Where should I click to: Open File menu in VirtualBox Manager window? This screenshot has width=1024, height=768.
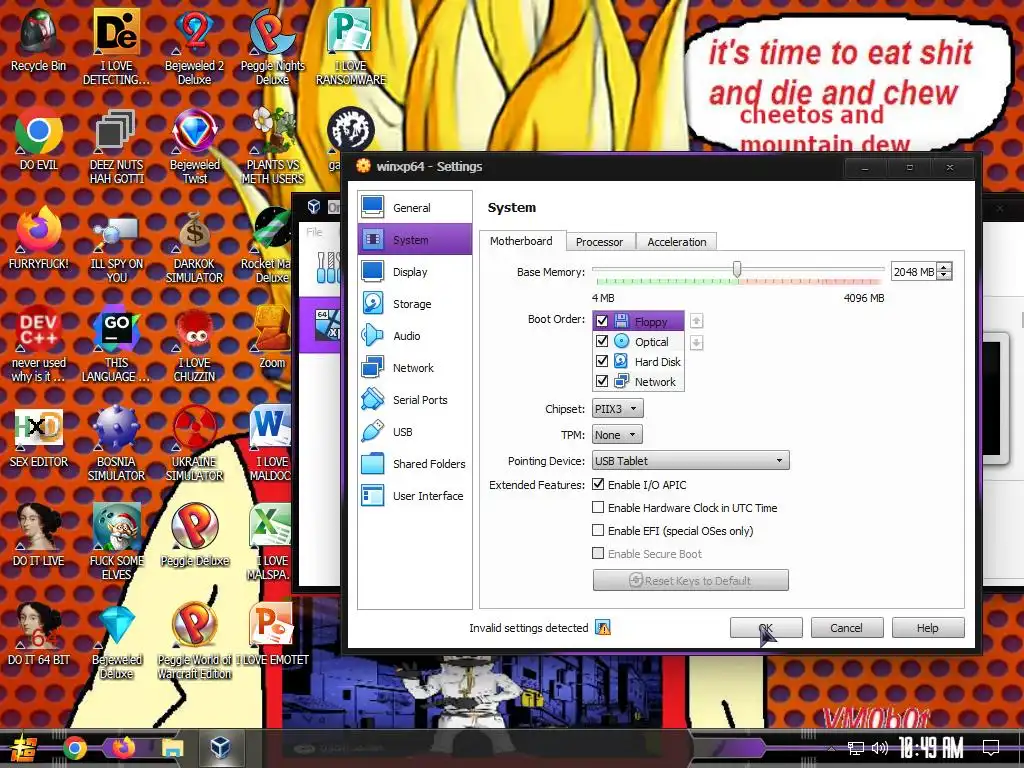[x=314, y=232]
